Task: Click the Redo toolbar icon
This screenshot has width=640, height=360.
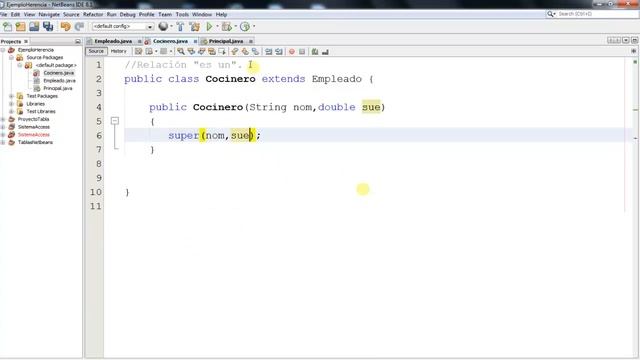Action: tap(79, 27)
